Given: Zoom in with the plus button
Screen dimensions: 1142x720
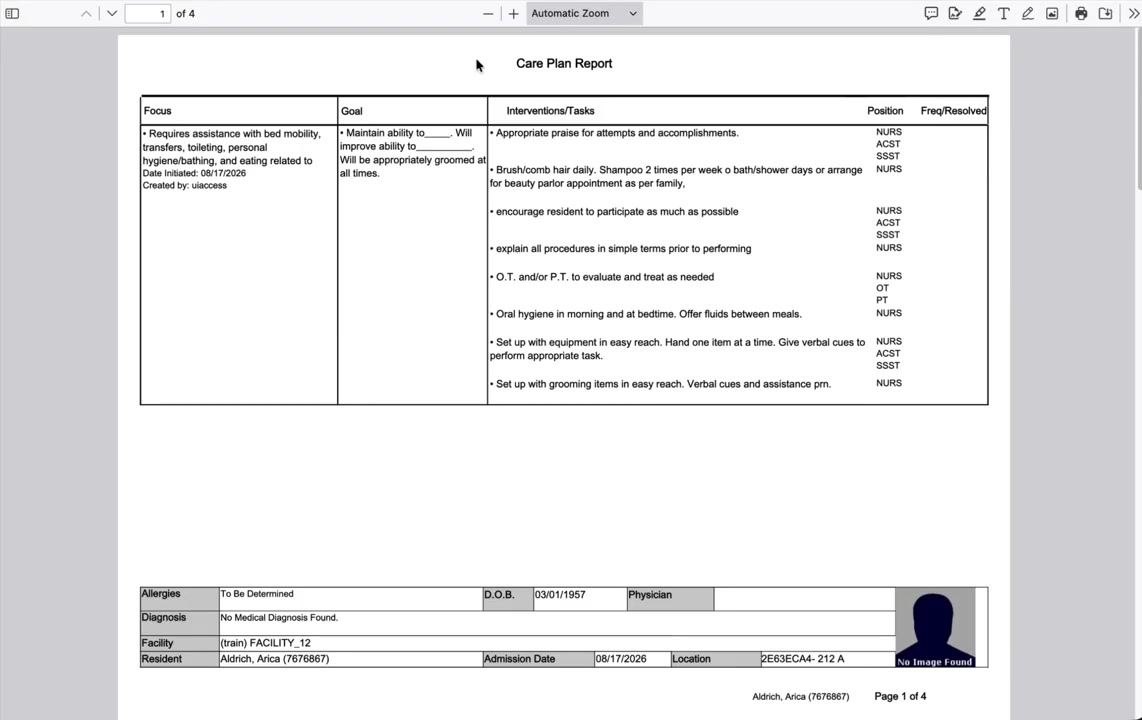Looking at the screenshot, I should pos(513,13).
